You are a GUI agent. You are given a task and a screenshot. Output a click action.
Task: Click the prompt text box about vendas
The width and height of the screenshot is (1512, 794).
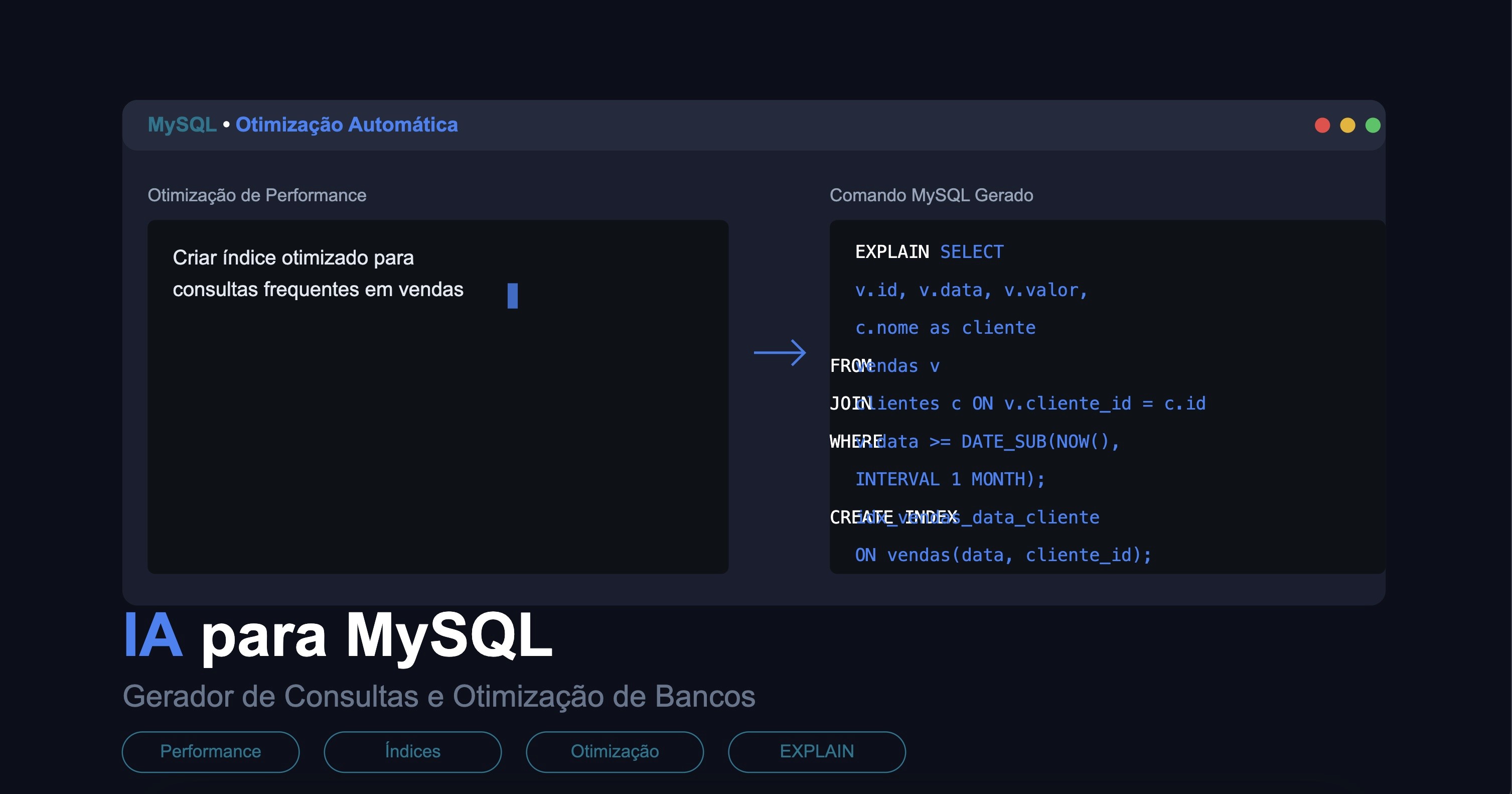pos(438,396)
